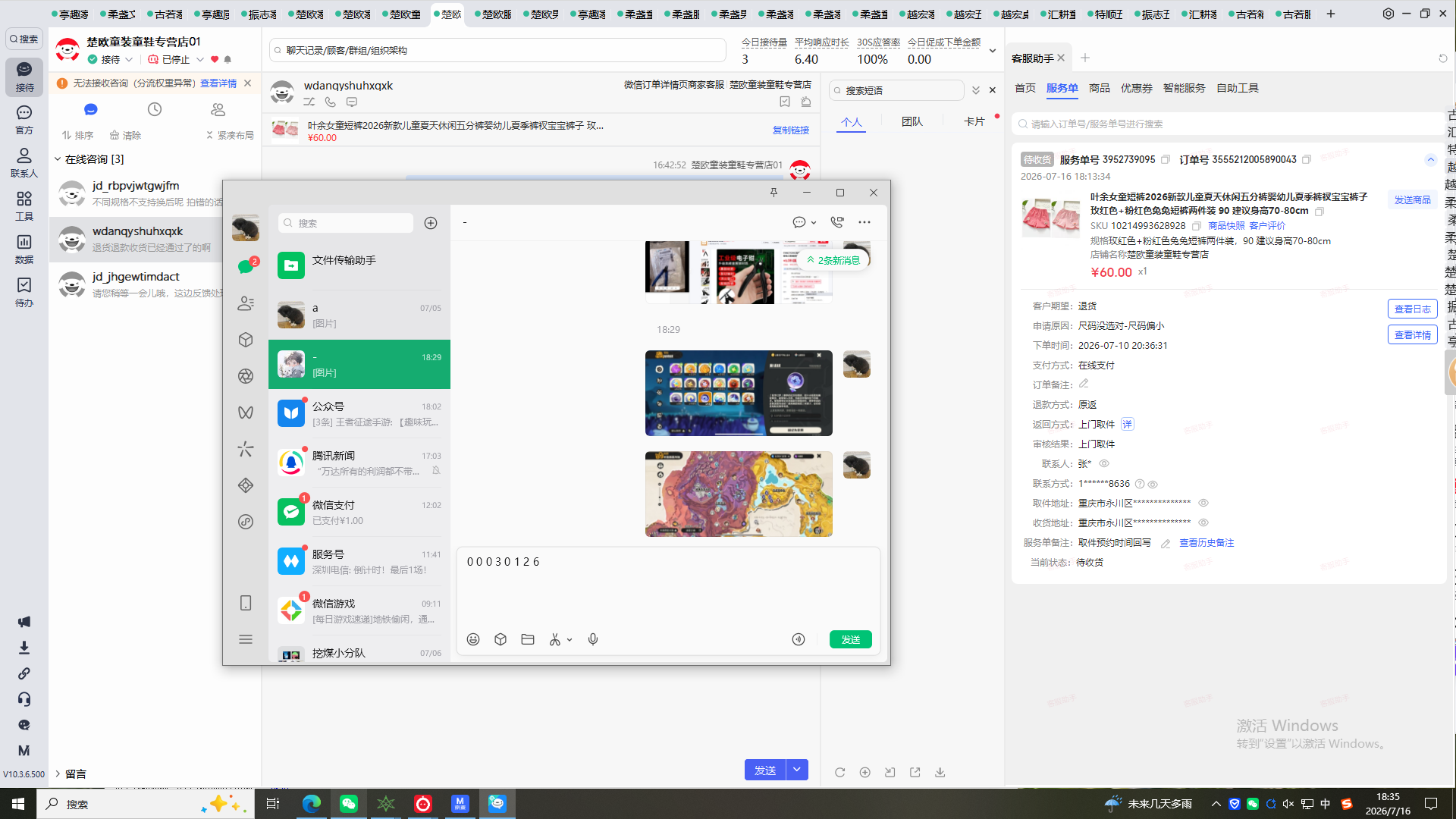Click the plus add button beside WeChat search
The width and height of the screenshot is (1456, 819).
coord(431,223)
